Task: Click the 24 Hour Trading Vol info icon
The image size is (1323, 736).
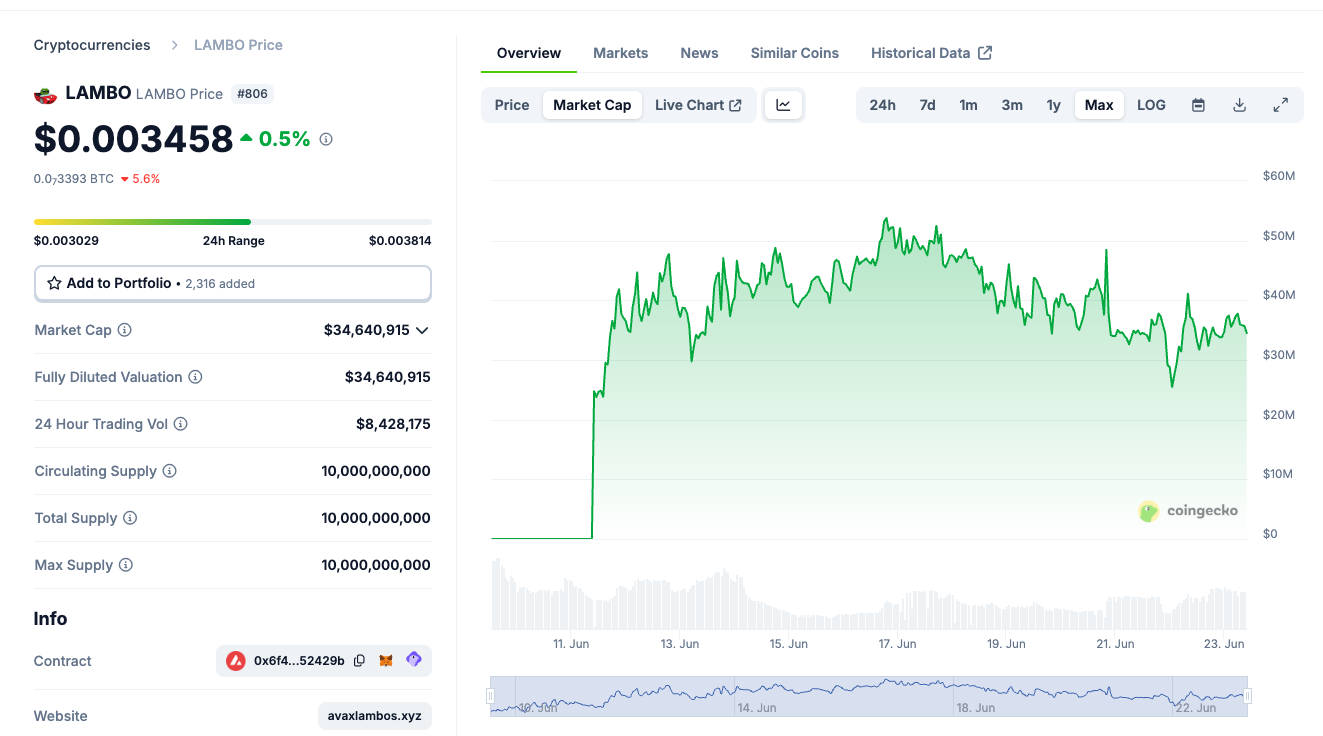Action: [181, 424]
